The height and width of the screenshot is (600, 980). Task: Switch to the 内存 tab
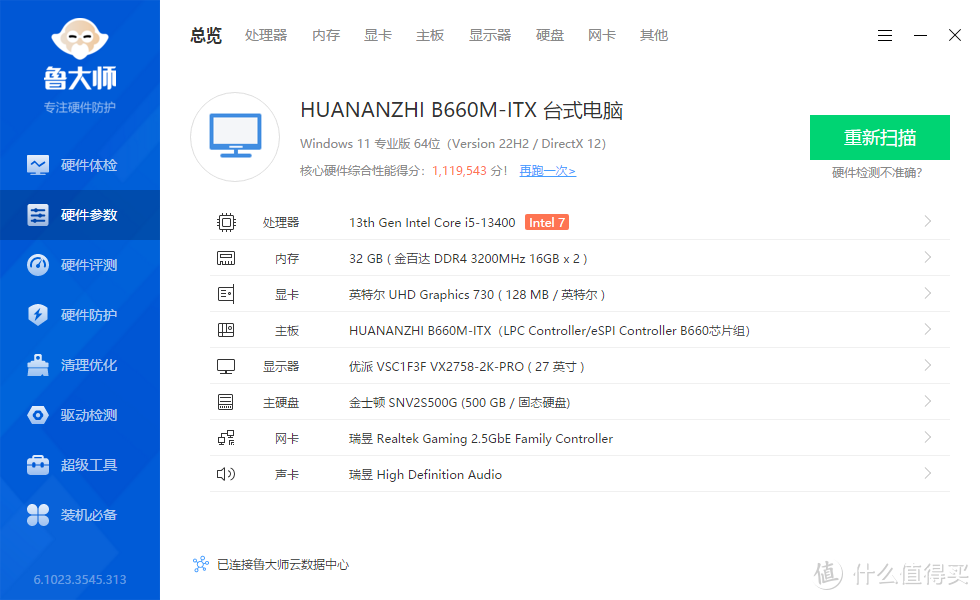point(326,36)
